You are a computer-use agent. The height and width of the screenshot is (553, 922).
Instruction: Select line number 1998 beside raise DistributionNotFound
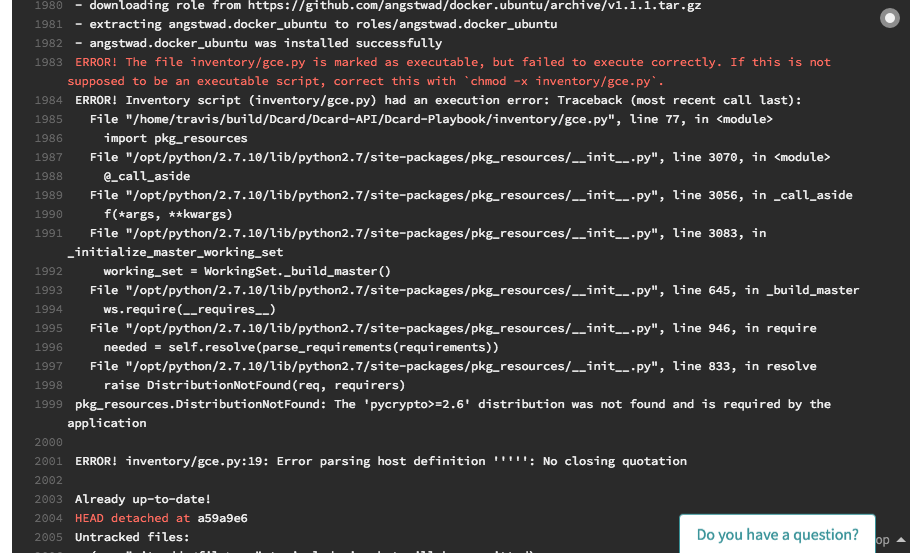point(48,385)
